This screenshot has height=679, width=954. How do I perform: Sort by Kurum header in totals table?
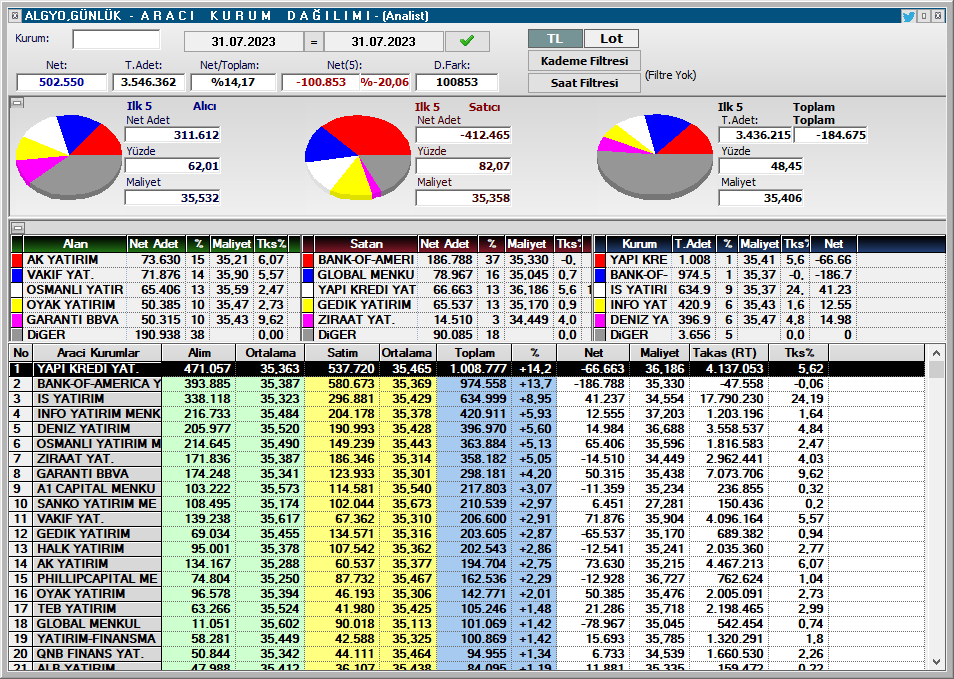tap(639, 244)
